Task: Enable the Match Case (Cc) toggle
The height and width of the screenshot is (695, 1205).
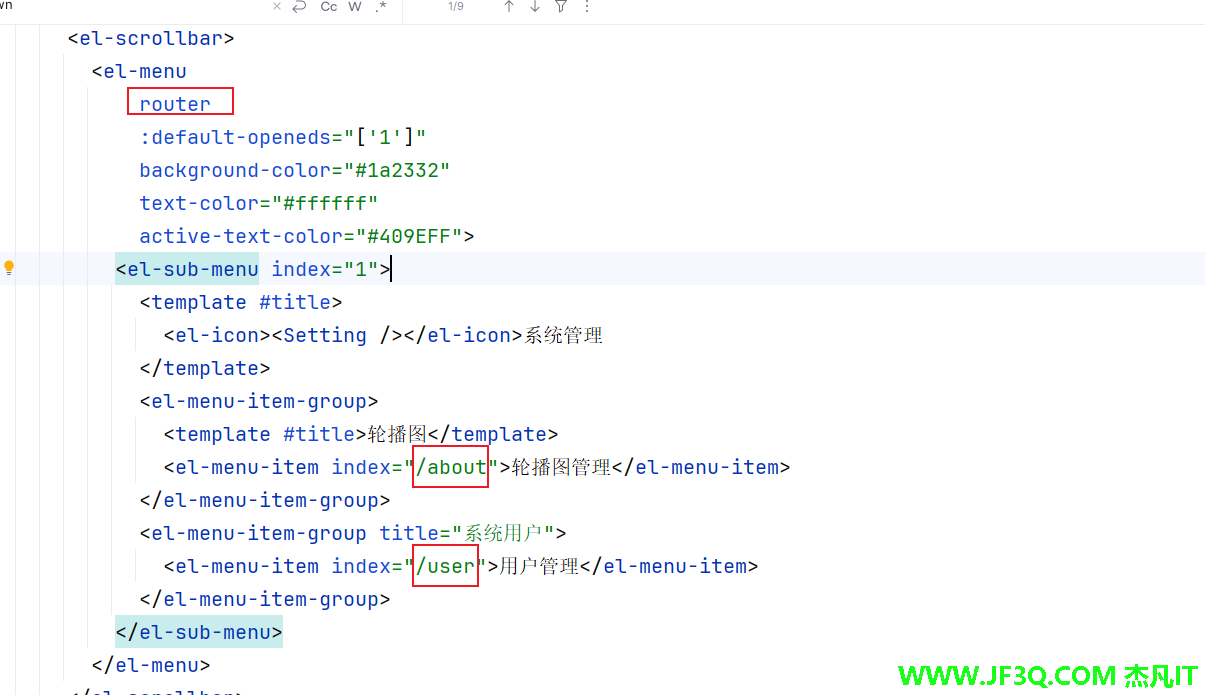Action: (328, 7)
